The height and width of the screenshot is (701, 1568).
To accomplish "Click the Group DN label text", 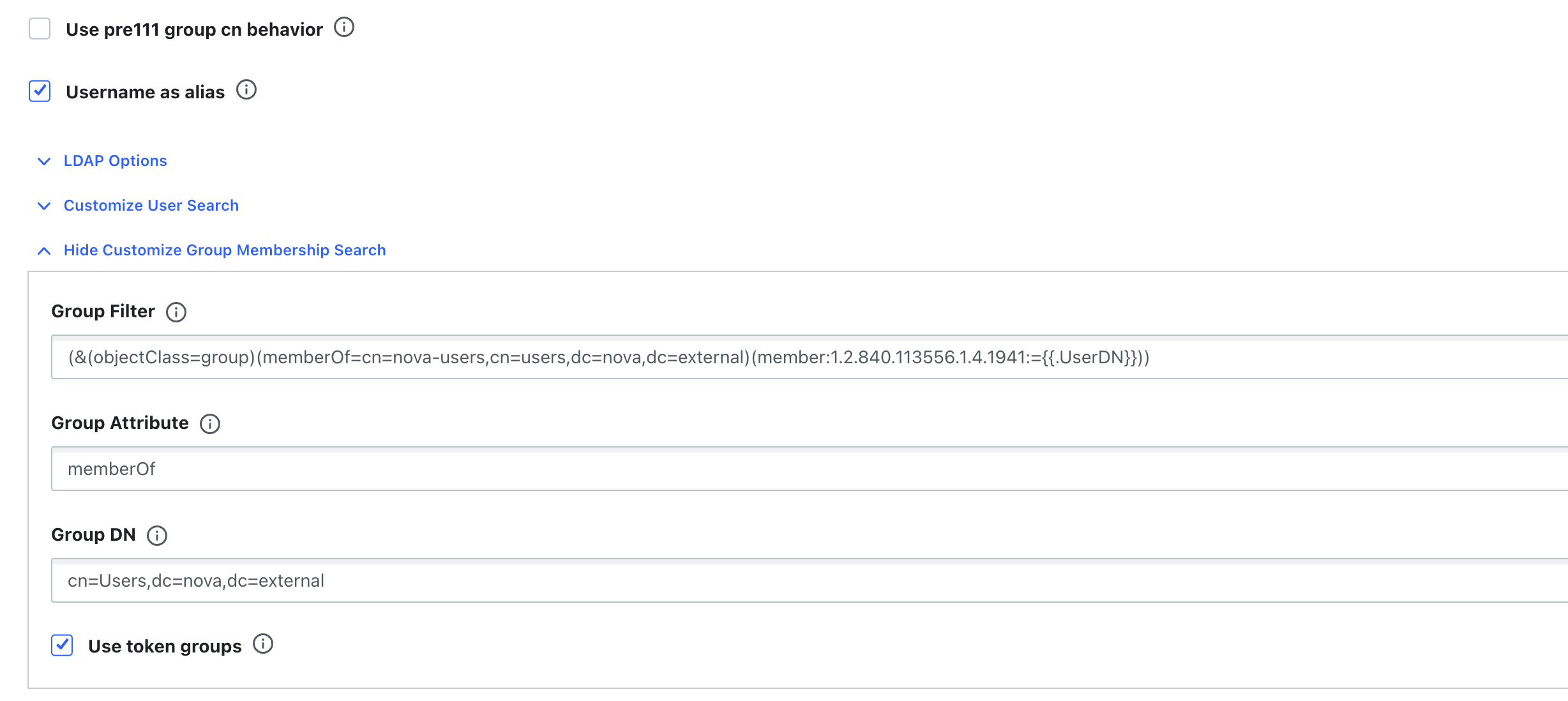I will [93, 535].
